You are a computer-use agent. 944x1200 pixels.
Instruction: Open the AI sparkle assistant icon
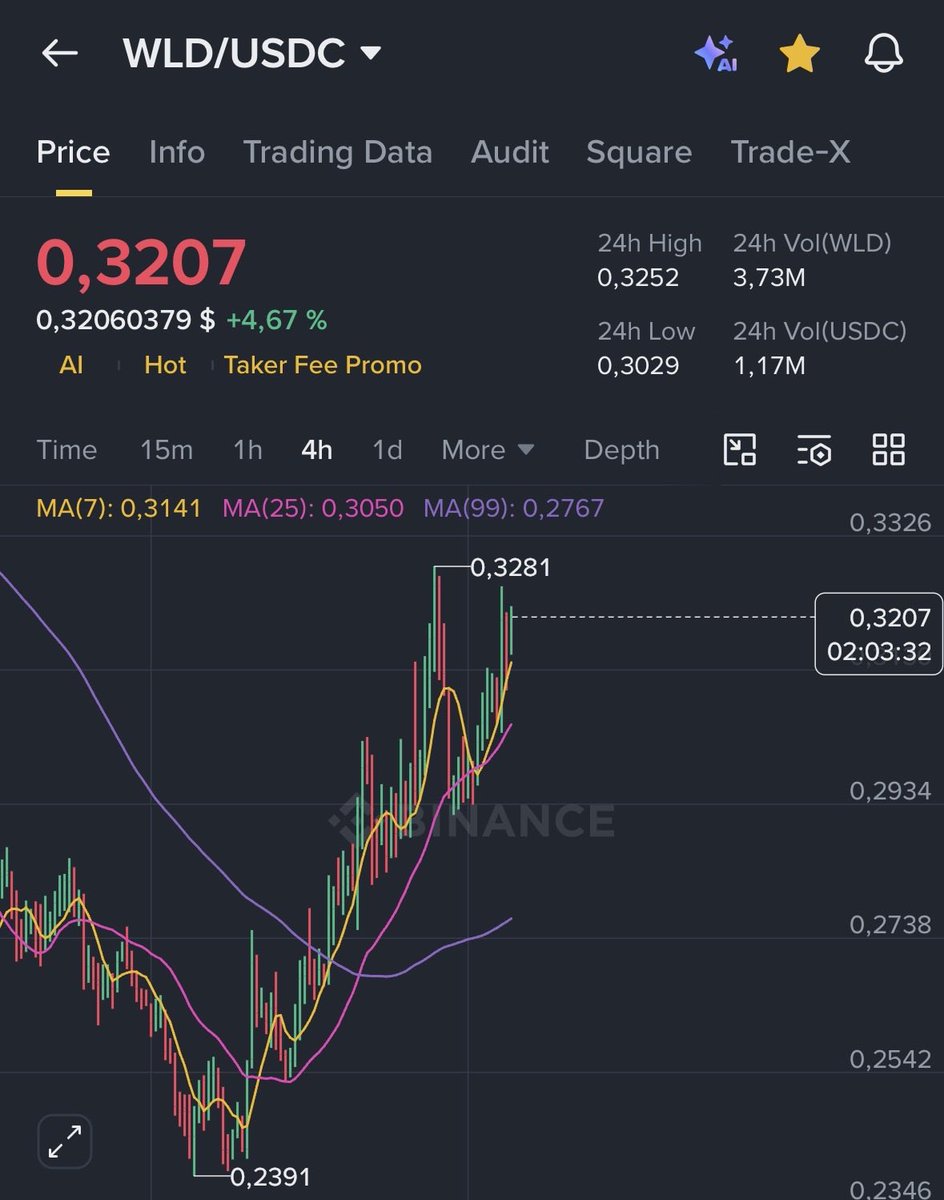coord(715,53)
